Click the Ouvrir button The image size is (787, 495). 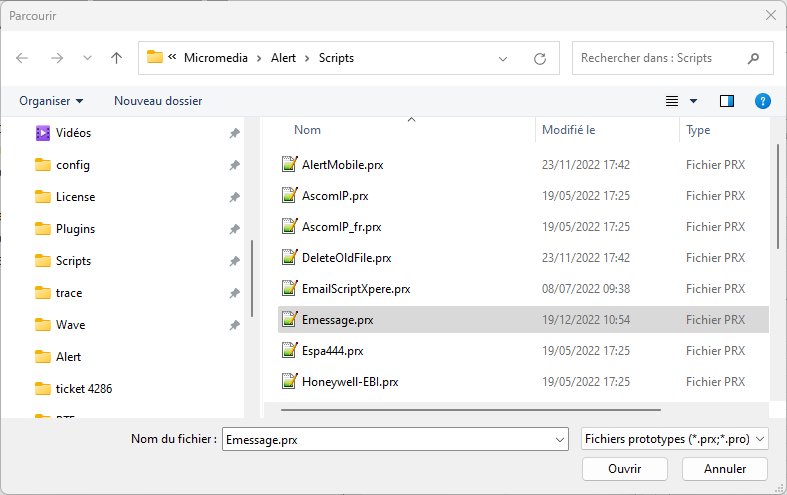tap(624, 468)
